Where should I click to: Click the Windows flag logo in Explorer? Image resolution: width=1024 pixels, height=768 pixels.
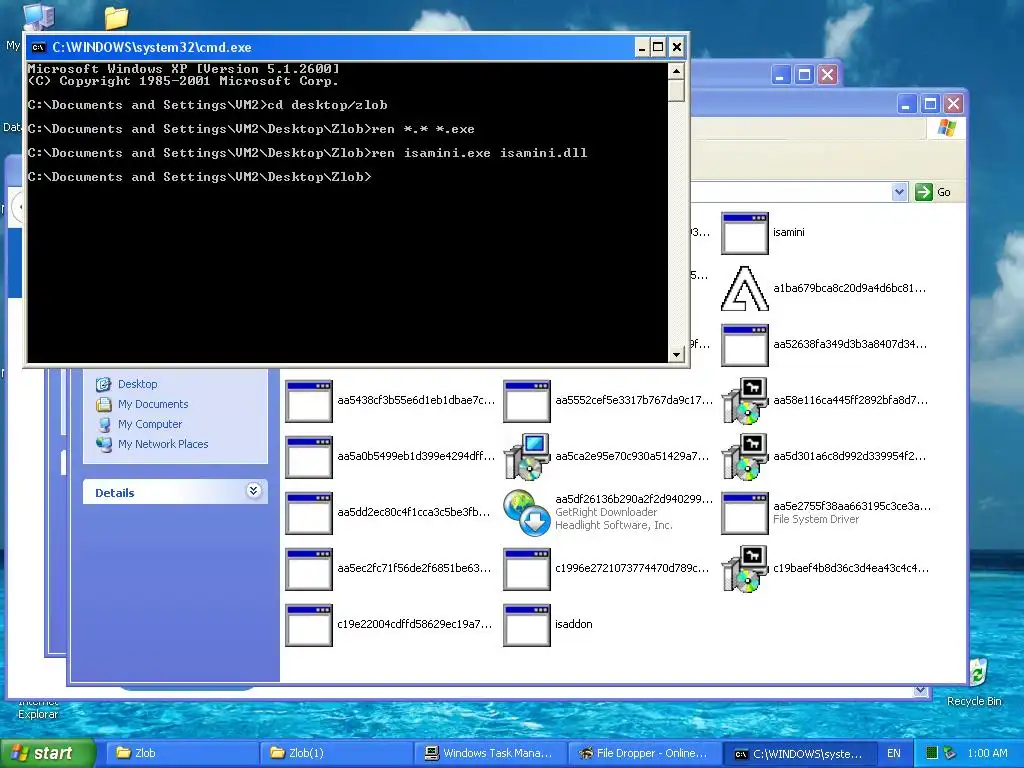(x=946, y=128)
